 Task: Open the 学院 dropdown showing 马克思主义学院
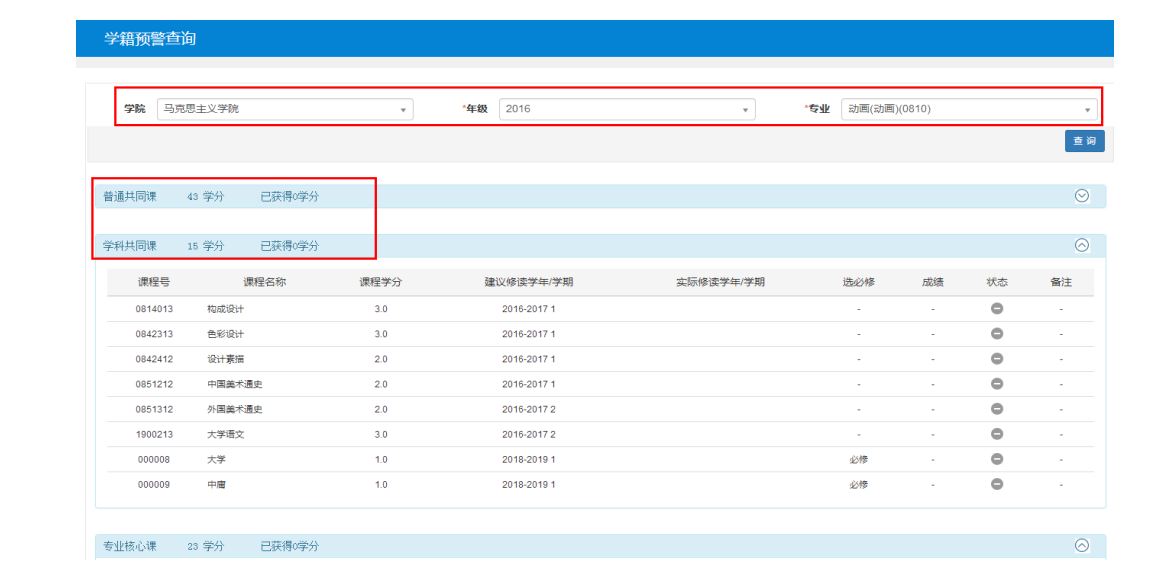[285, 109]
